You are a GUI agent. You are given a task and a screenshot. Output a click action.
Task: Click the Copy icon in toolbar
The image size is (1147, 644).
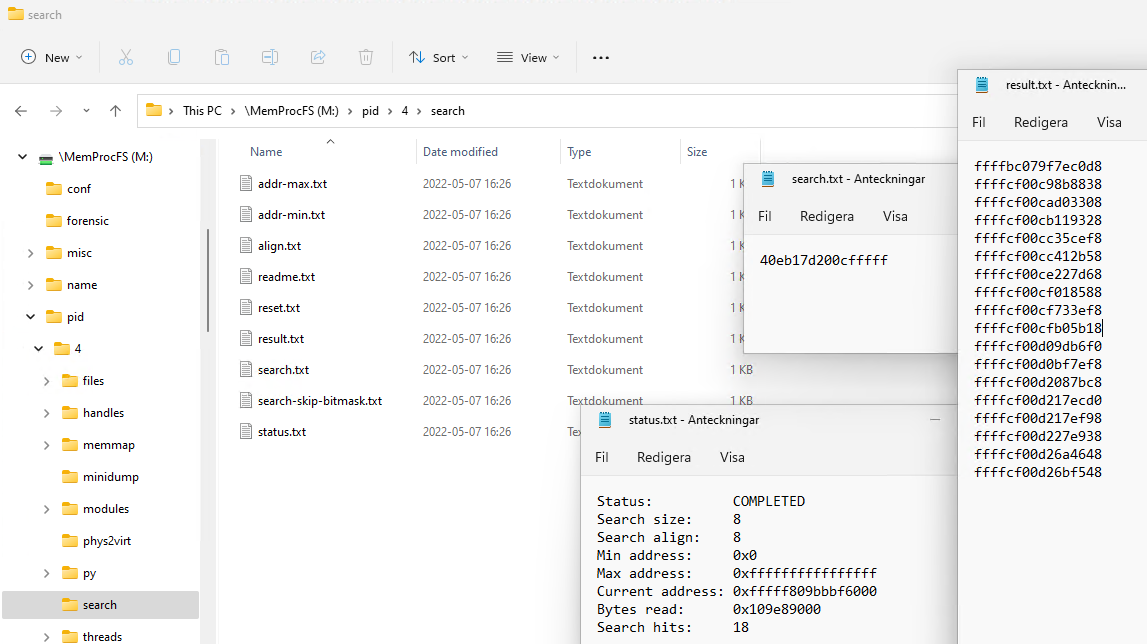click(x=174, y=57)
